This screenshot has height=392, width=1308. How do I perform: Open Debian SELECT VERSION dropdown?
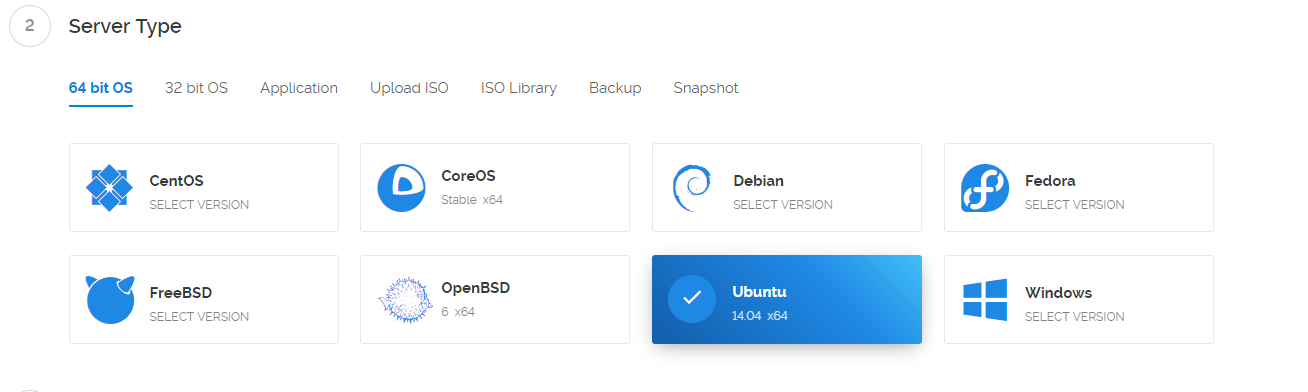click(x=783, y=205)
